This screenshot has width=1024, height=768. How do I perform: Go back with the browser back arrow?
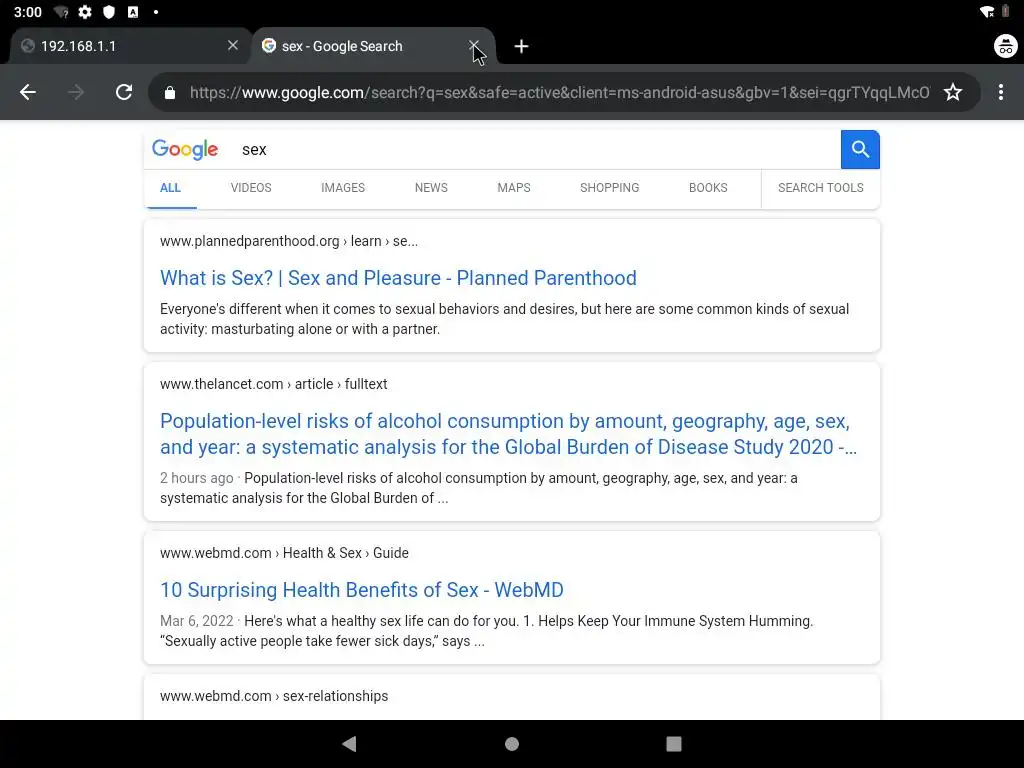(x=27, y=92)
